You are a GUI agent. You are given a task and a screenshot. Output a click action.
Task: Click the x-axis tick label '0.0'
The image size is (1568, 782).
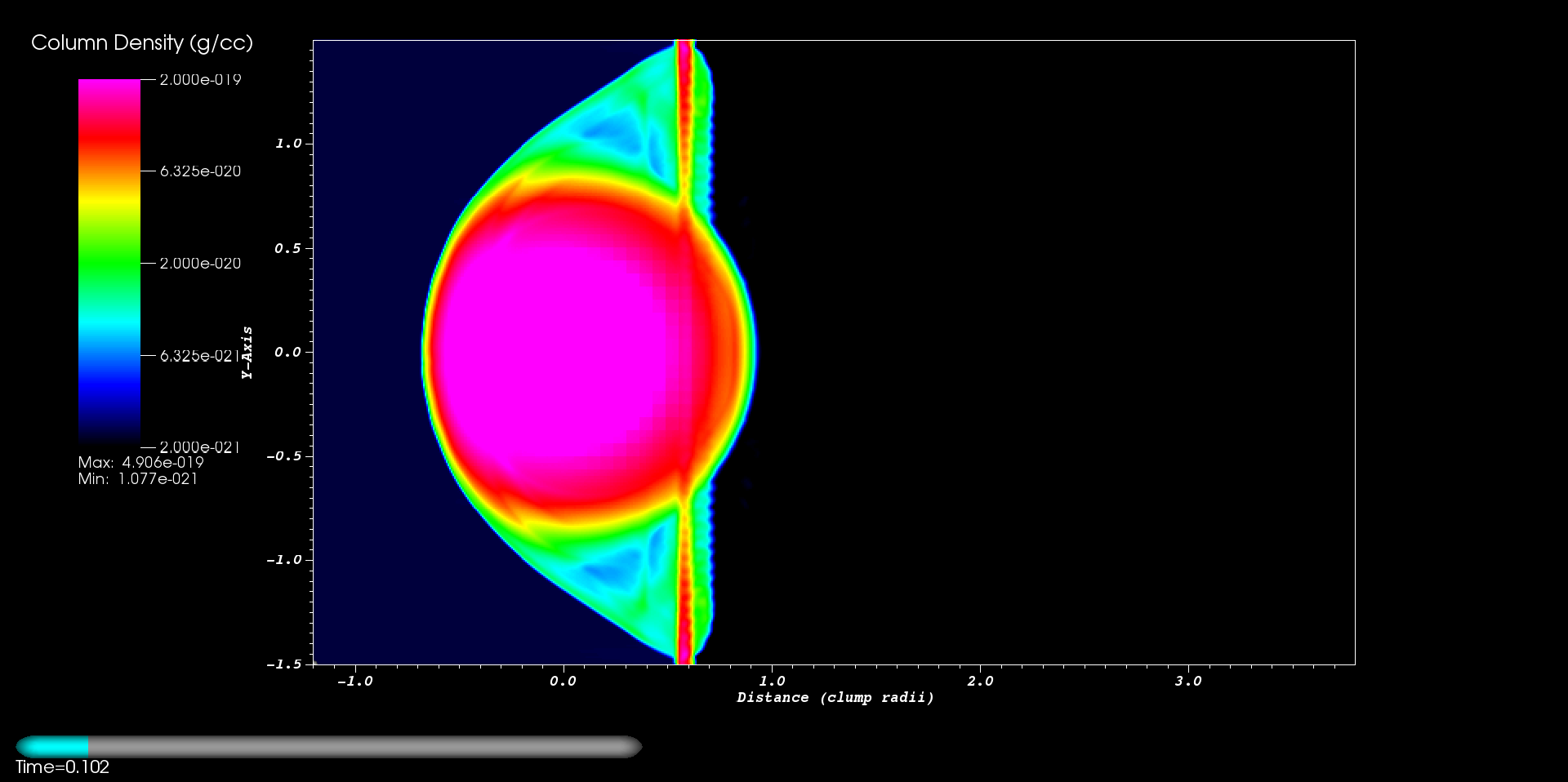pos(563,681)
